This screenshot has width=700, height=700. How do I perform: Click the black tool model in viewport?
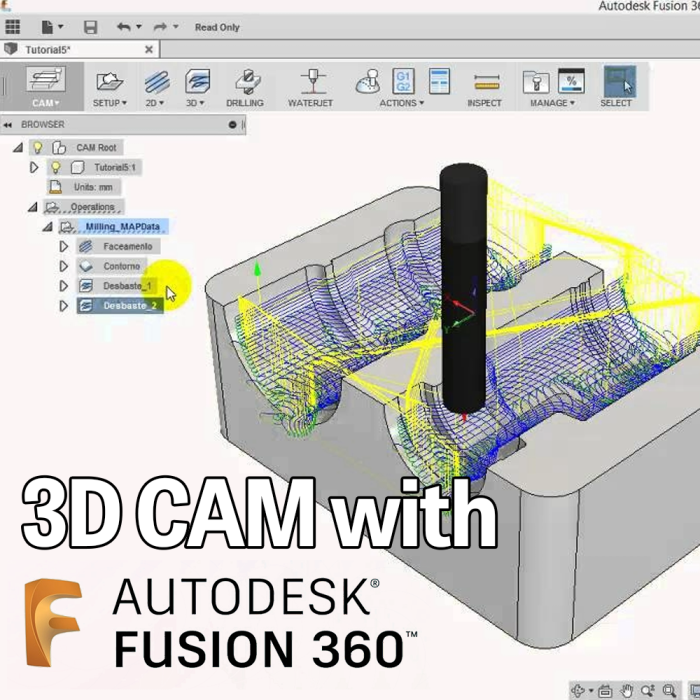[x=464, y=288]
